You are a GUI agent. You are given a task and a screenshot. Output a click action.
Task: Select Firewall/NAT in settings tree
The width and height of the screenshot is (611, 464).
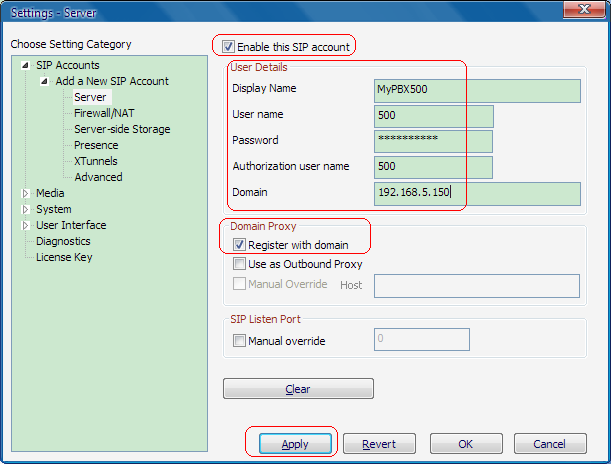point(105,113)
